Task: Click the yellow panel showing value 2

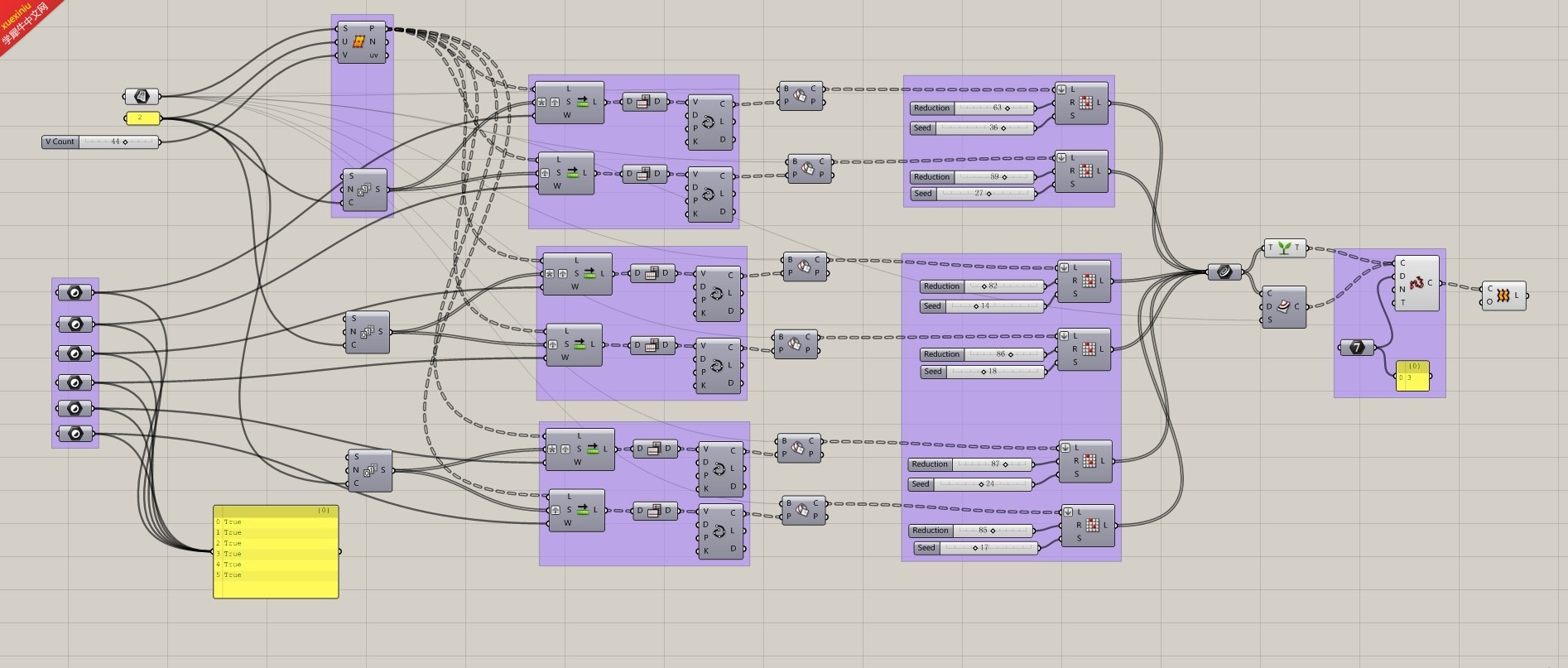Action: coord(142,118)
